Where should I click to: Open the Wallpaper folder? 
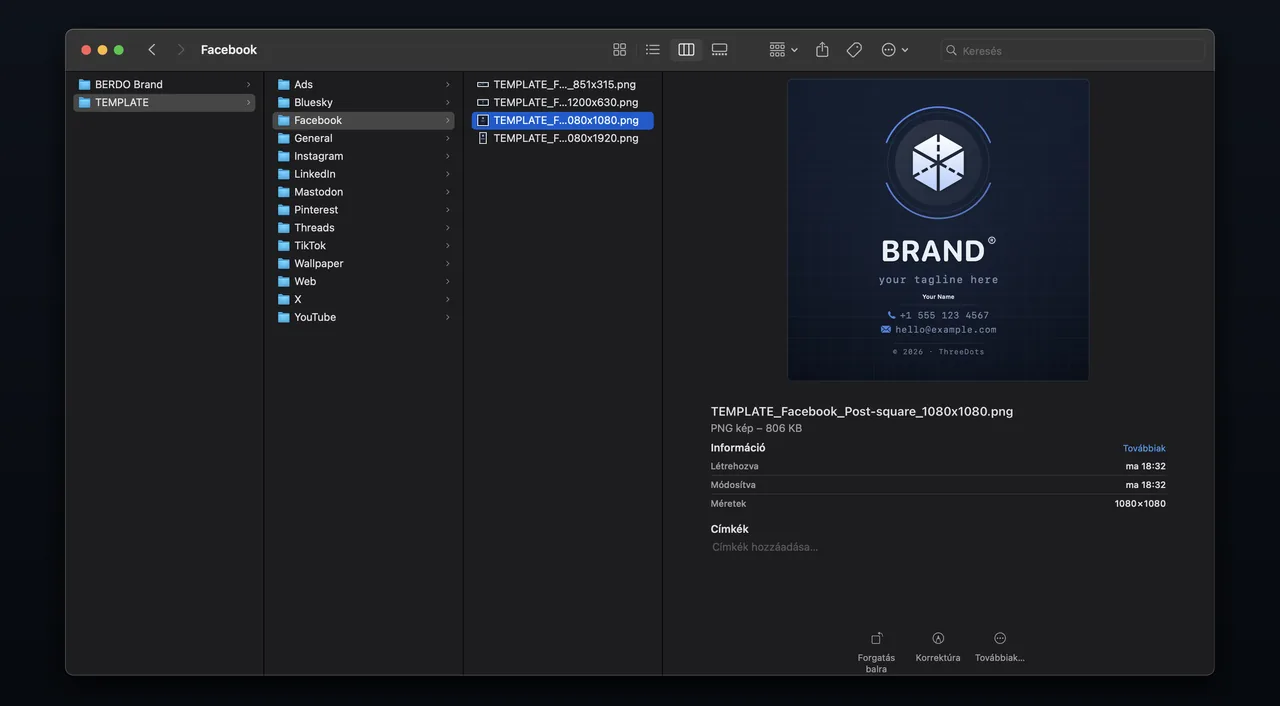coord(364,264)
